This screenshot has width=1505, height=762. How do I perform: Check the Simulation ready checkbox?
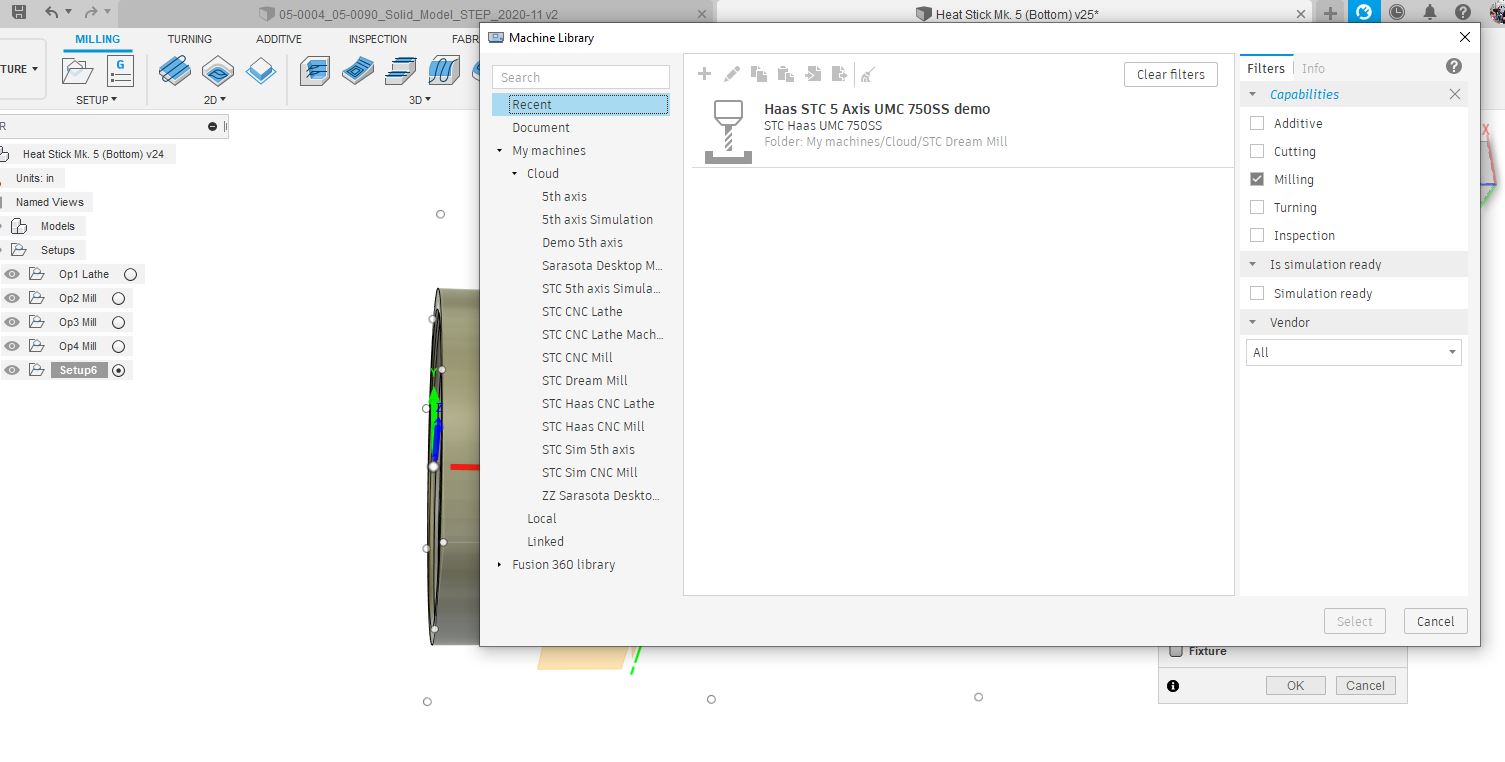point(1257,293)
